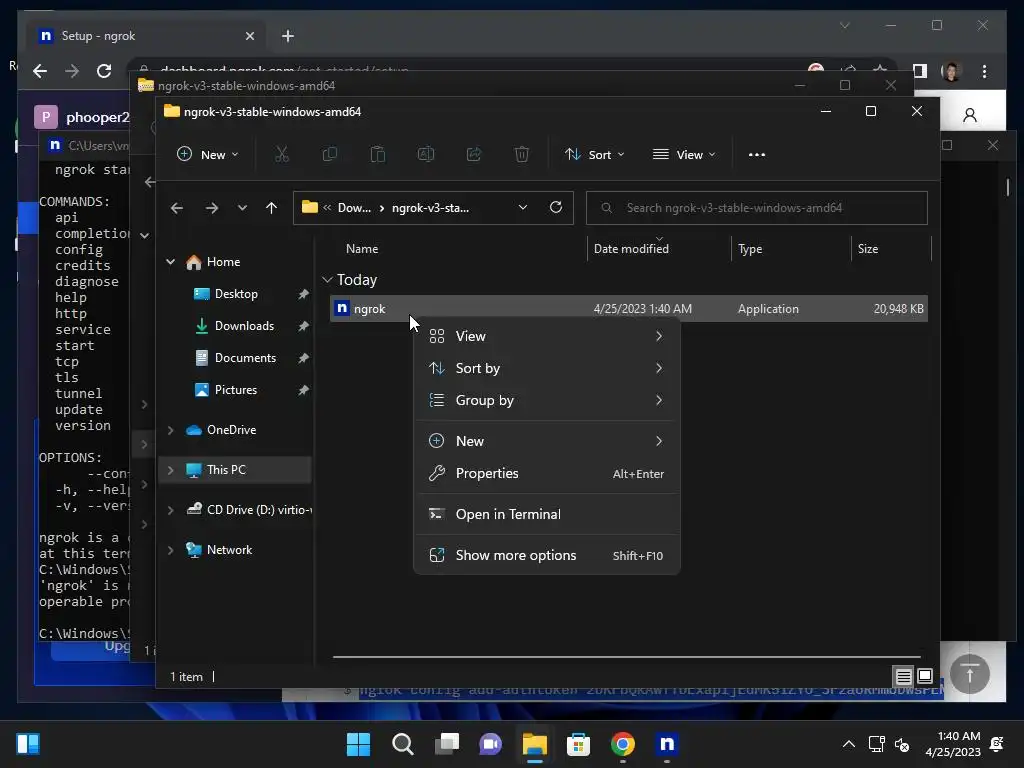Expand This PC in navigation pane
The width and height of the screenshot is (1024, 768).
tap(170, 470)
